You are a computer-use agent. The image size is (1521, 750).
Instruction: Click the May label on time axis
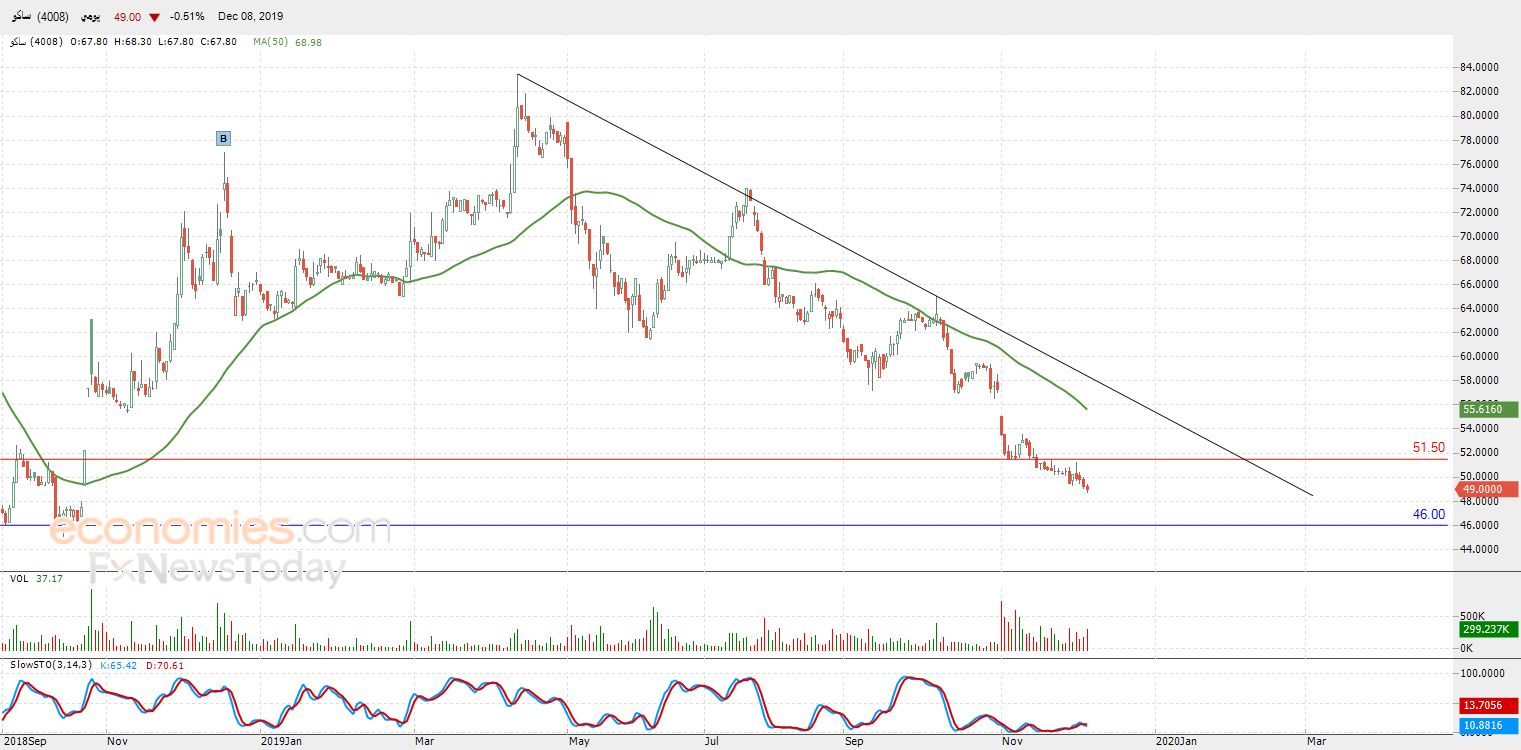click(578, 741)
